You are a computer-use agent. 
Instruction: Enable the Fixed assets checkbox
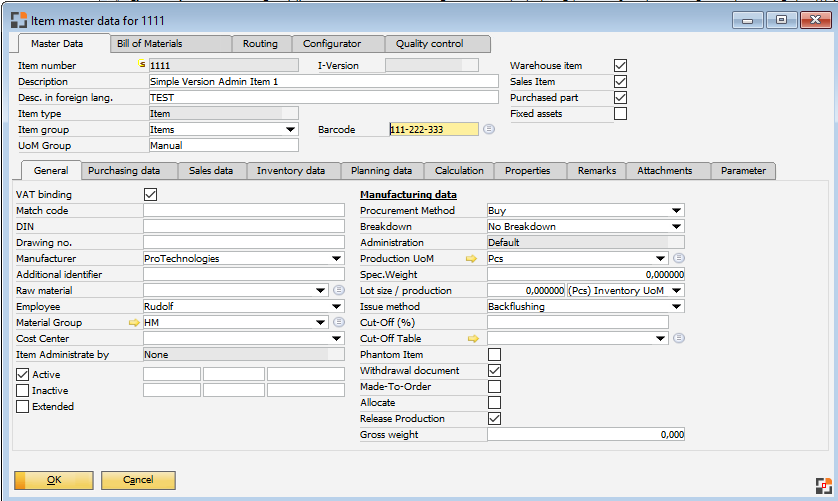[x=620, y=114]
